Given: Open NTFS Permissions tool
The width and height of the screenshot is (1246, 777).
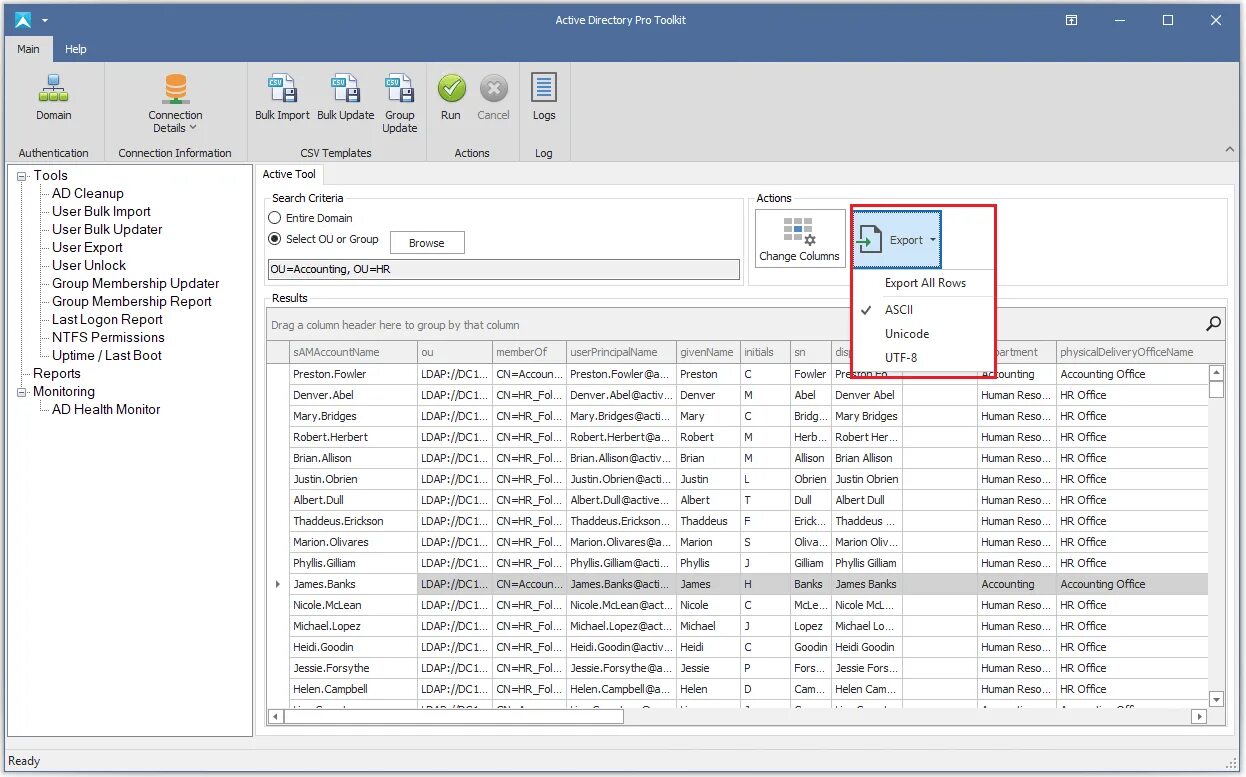Looking at the screenshot, I should click(108, 337).
